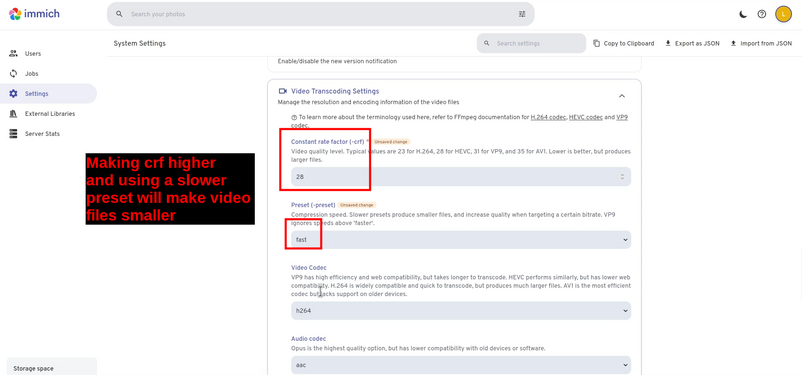Click the External Libraries icon
The height and width of the screenshot is (375, 802).
coord(14,114)
